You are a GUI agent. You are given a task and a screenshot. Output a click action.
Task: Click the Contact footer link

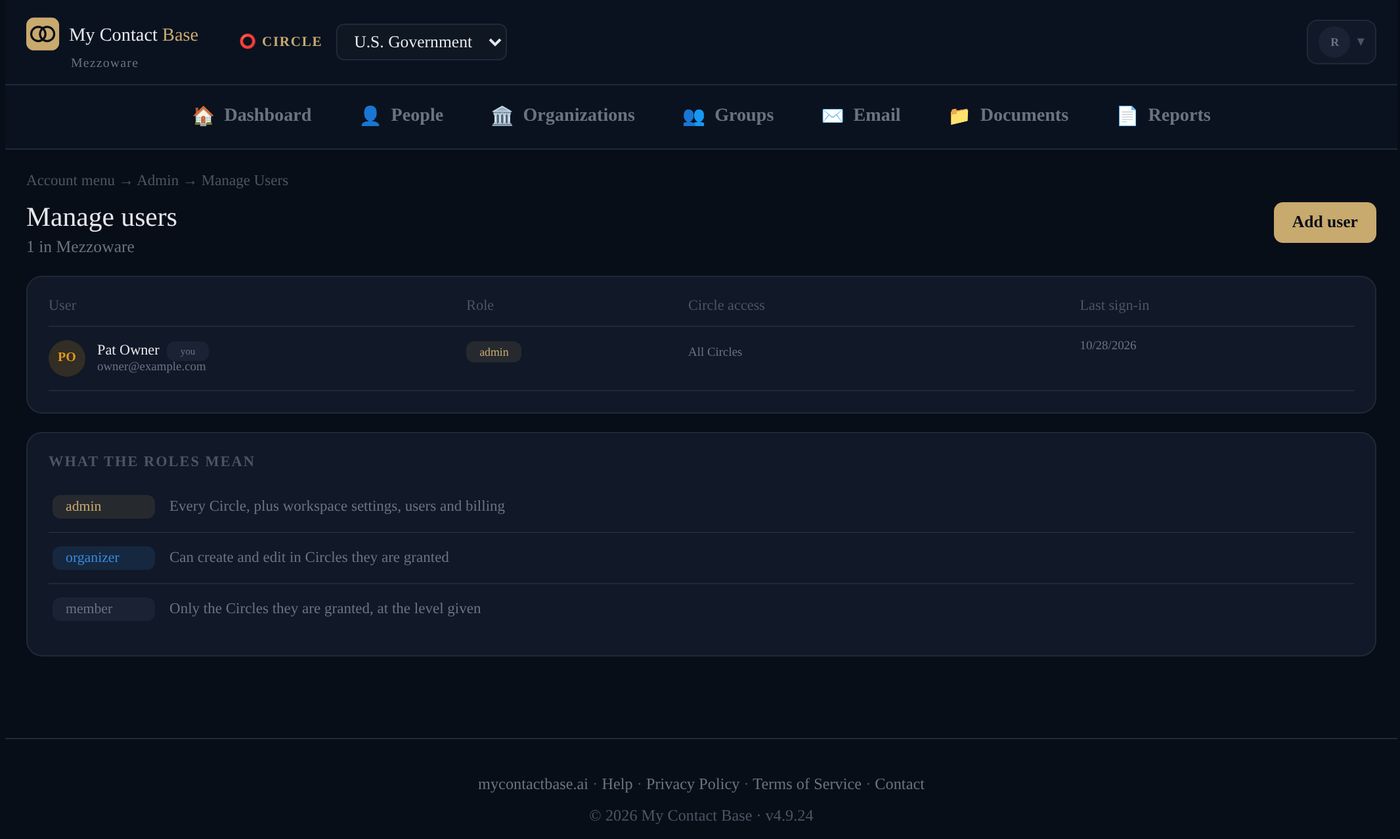pos(899,784)
